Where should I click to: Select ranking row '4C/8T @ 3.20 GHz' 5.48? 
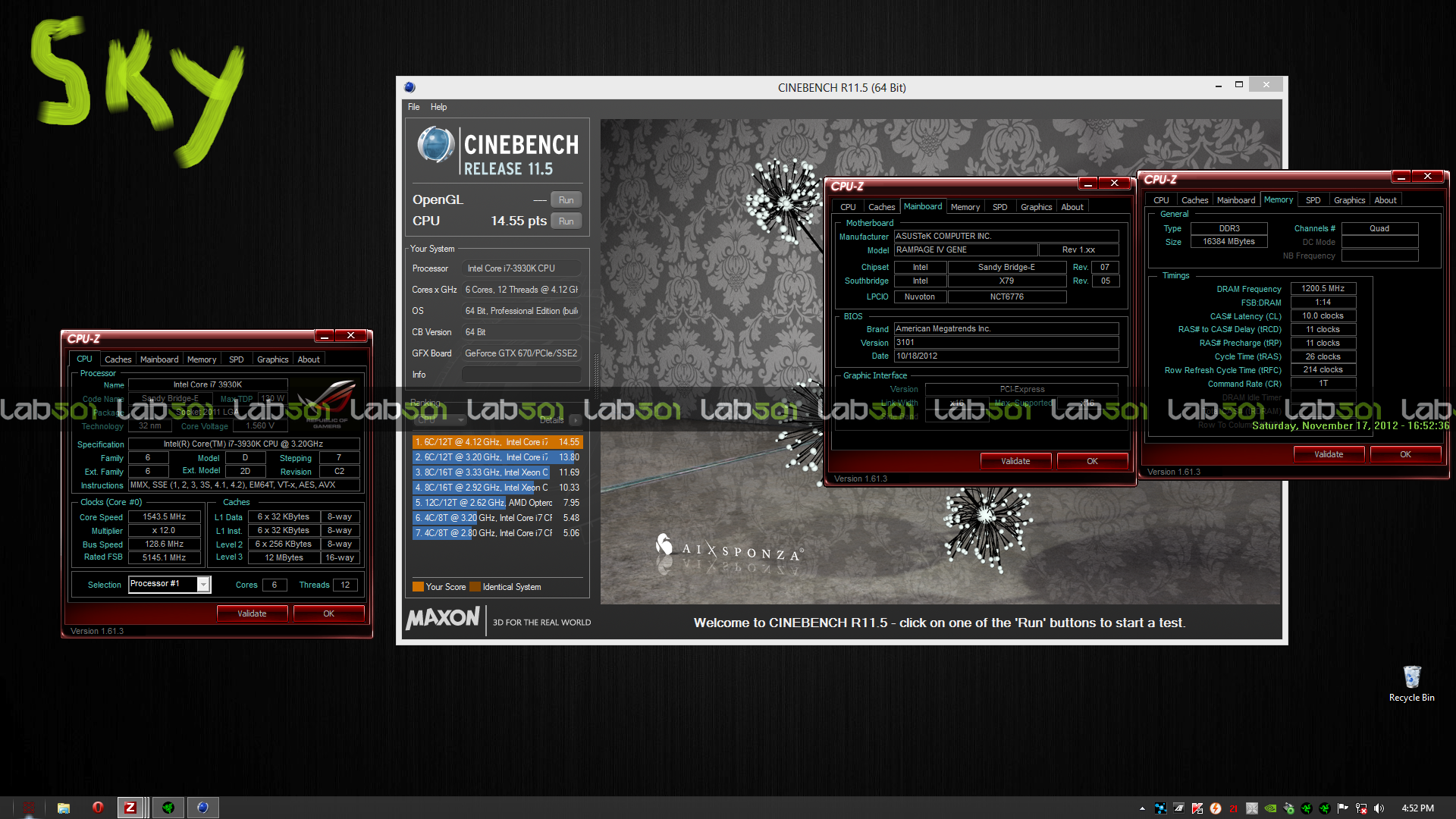tap(497, 518)
